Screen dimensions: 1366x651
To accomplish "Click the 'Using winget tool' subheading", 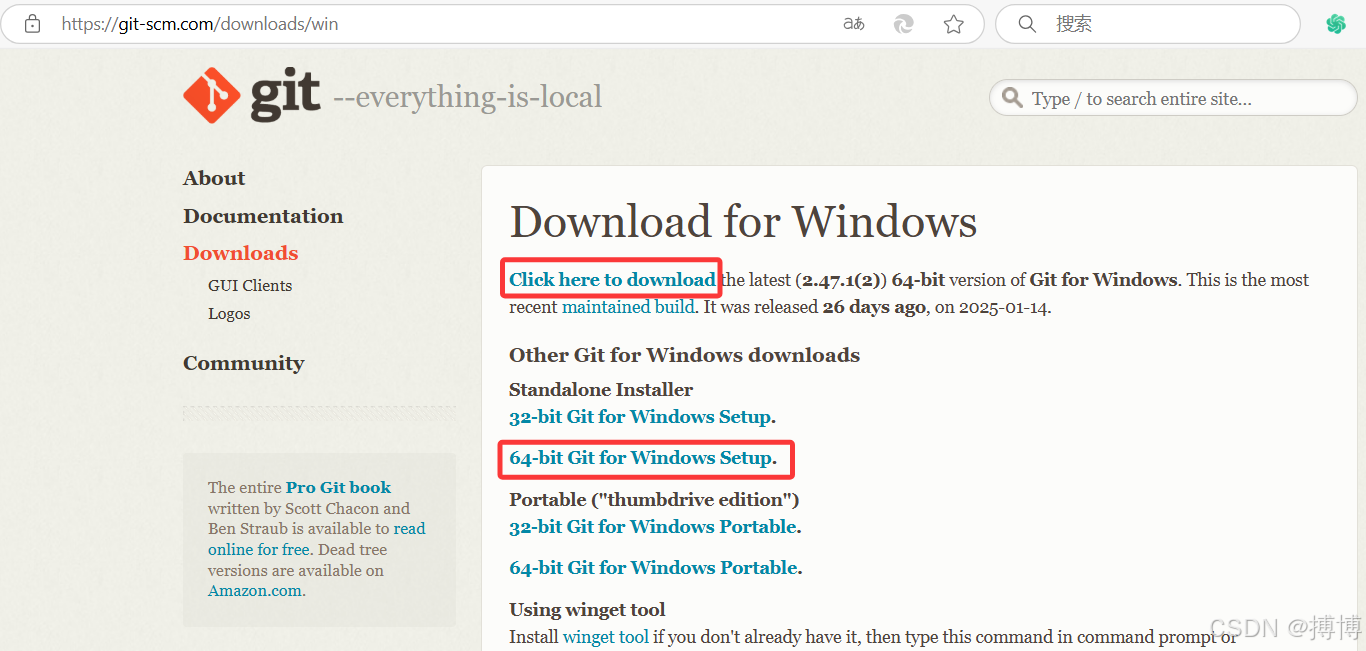I will pos(587,610).
